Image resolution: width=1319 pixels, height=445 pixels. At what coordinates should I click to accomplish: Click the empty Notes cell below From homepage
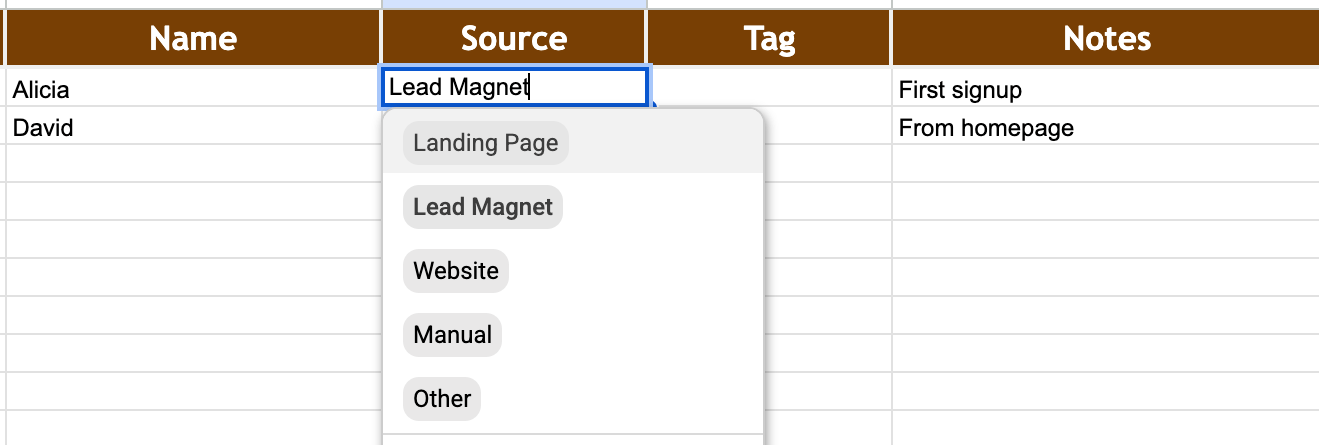pos(1106,164)
